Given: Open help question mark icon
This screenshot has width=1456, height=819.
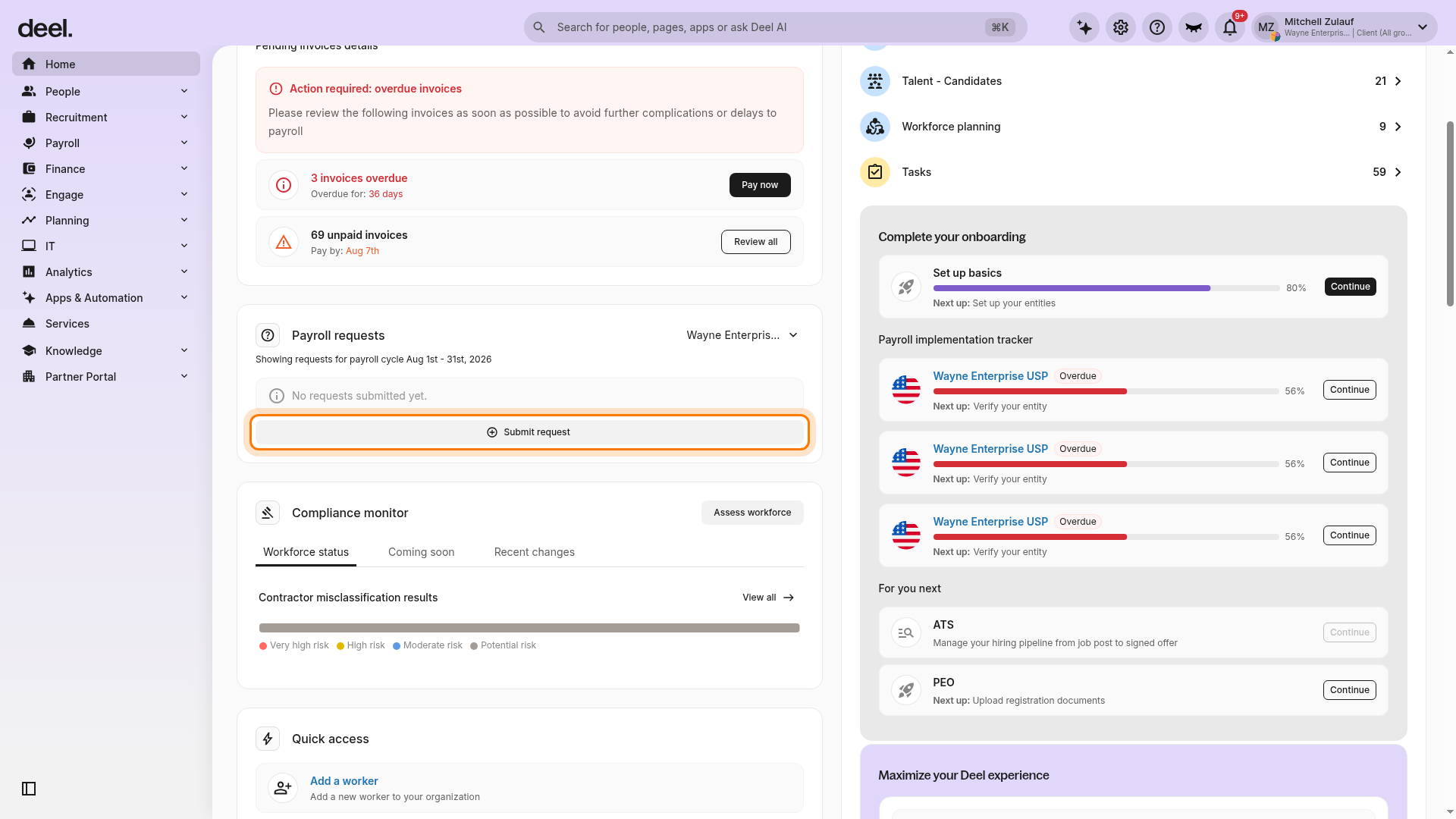Looking at the screenshot, I should (1157, 28).
